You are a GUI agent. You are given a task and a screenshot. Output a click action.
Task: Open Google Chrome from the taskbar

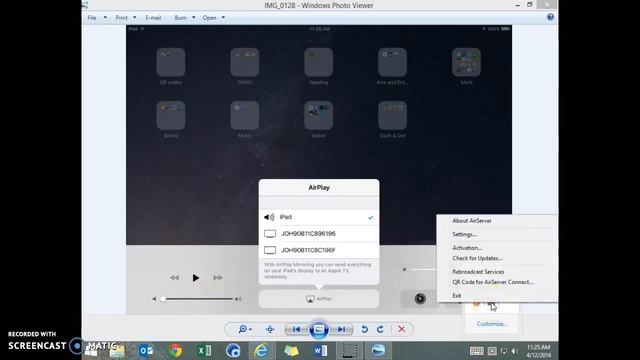coord(176,351)
